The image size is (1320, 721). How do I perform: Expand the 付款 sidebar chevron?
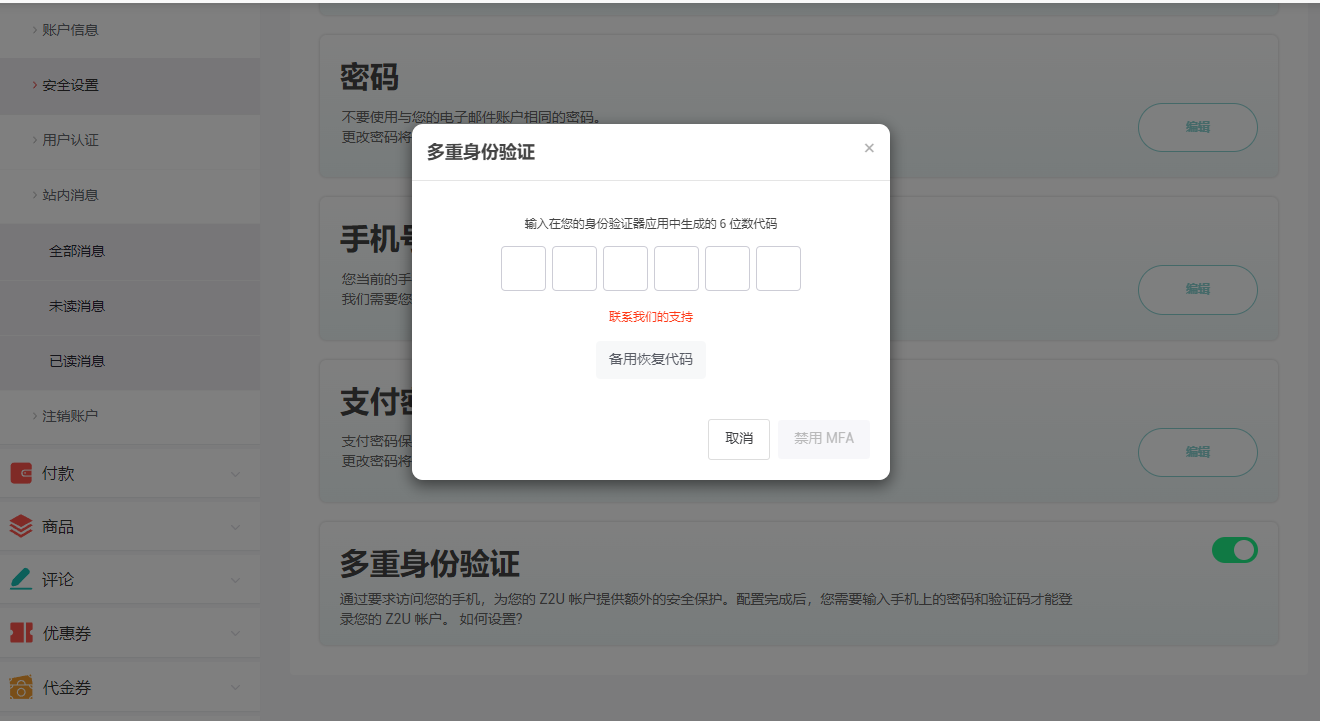click(235, 474)
